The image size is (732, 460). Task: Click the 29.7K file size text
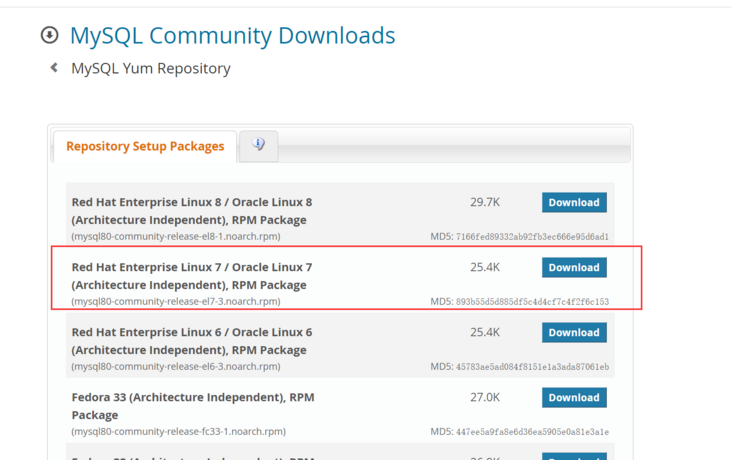click(485, 202)
